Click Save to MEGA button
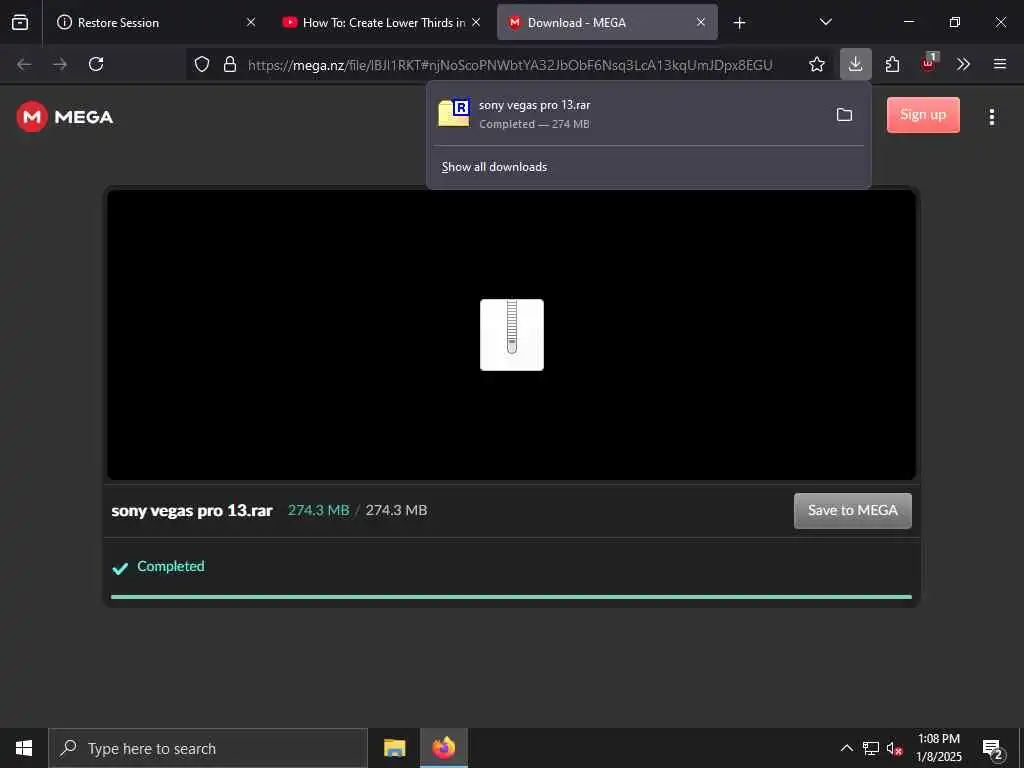The width and height of the screenshot is (1024, 768). [853, 511]
